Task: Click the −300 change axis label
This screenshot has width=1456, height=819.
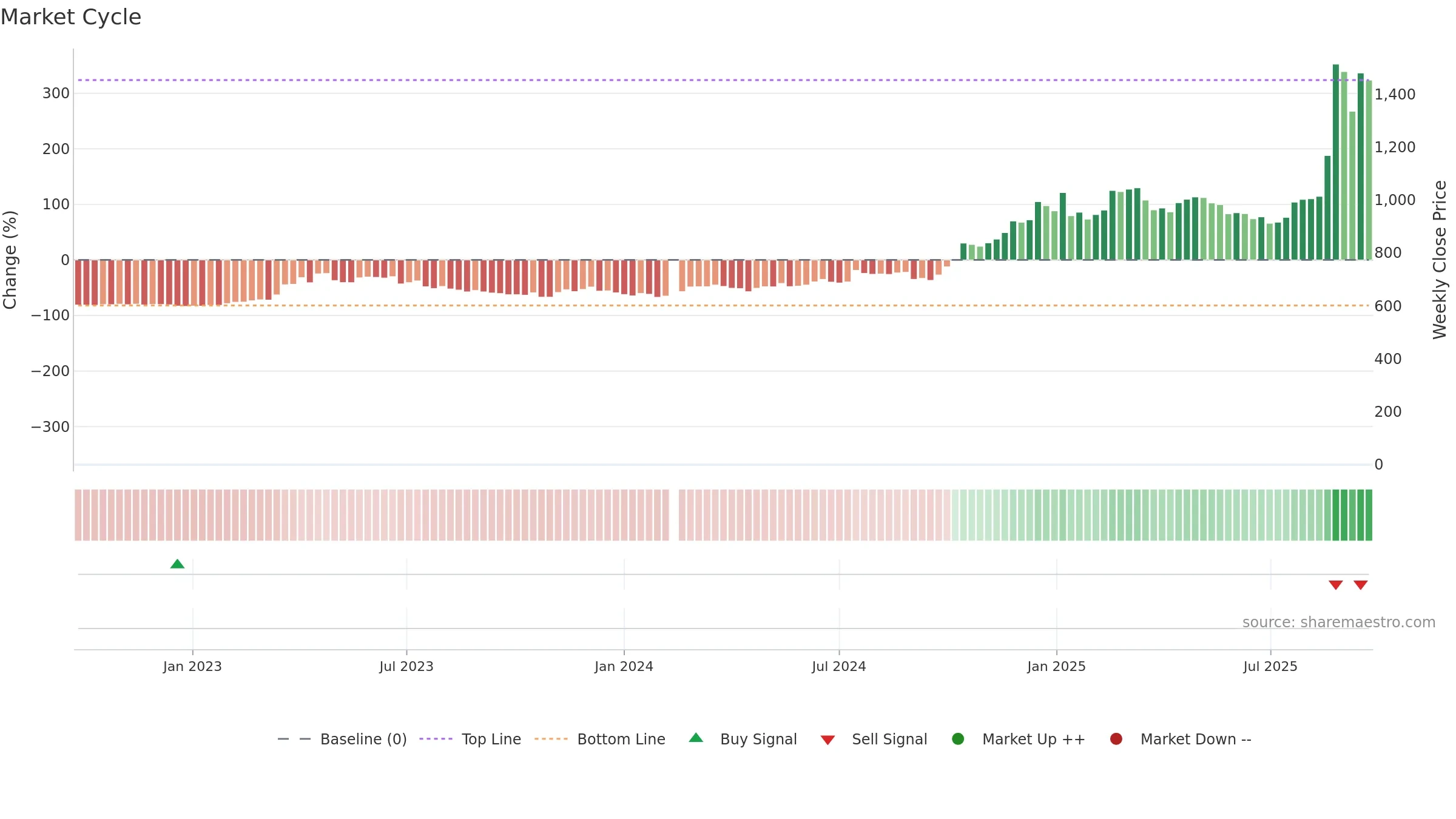Action: coord(50,426)
